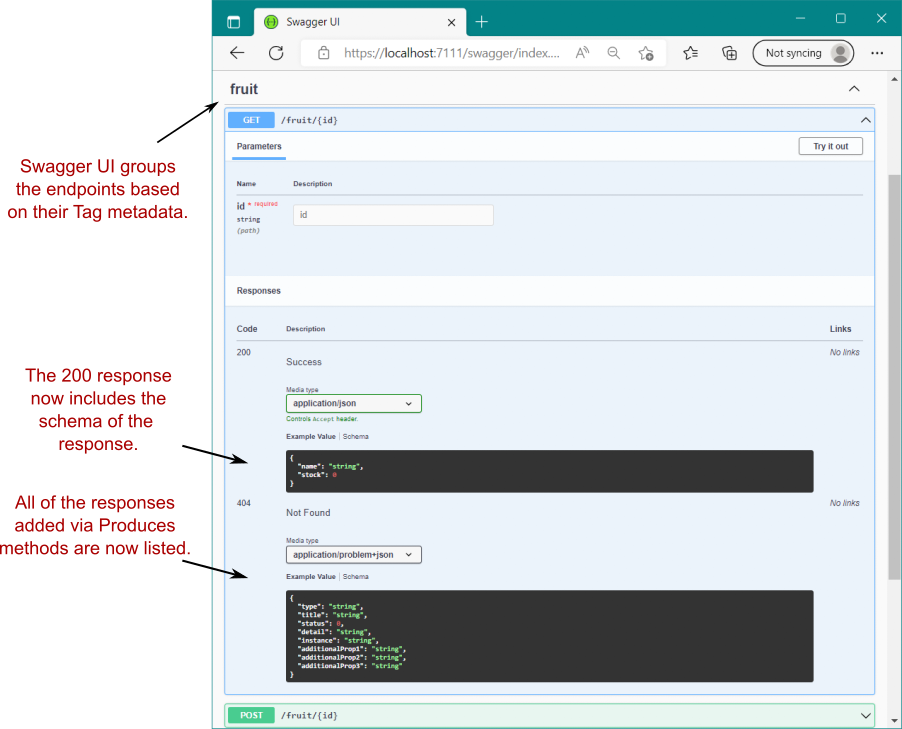Image resolution: width=902 pixels, height=729 pixels.
Task: Click the address bar URL
Action: pyautogui.click(x=452, y=53)
